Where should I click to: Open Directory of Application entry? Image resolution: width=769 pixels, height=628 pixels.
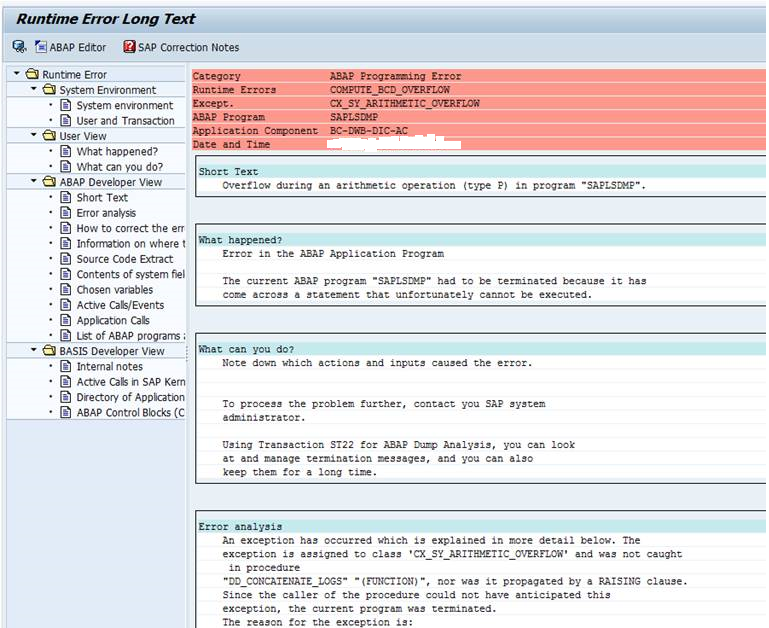[130, 397]
